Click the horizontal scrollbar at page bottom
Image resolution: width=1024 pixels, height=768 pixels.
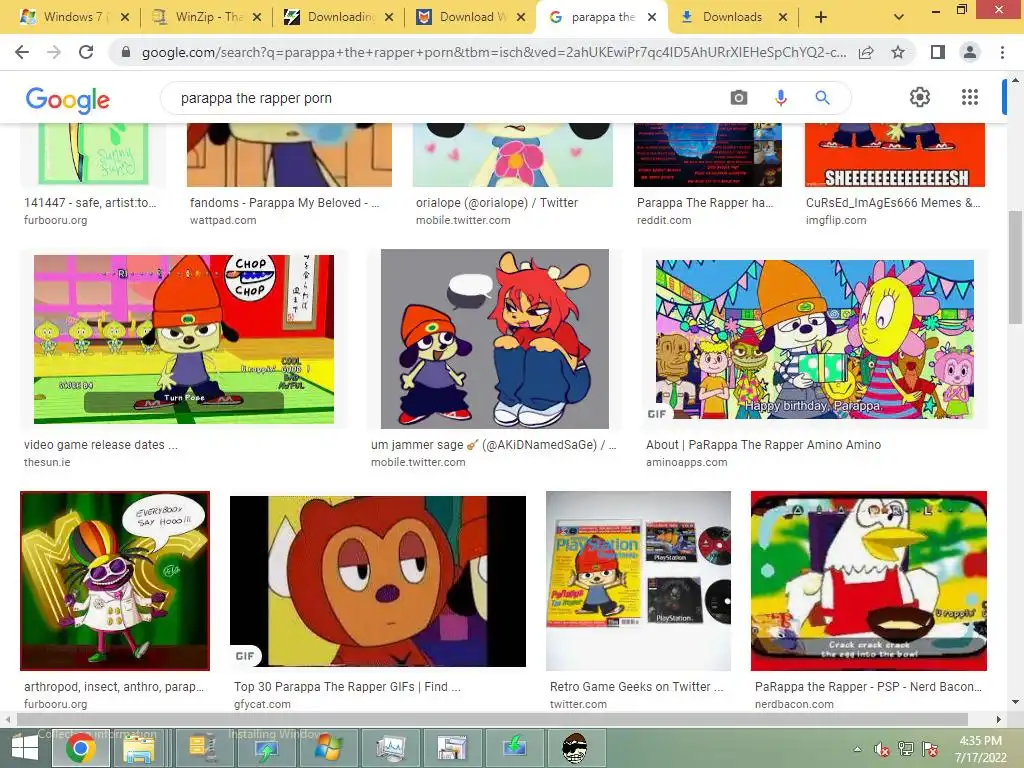pyautogui.click(x=492, y=719)
